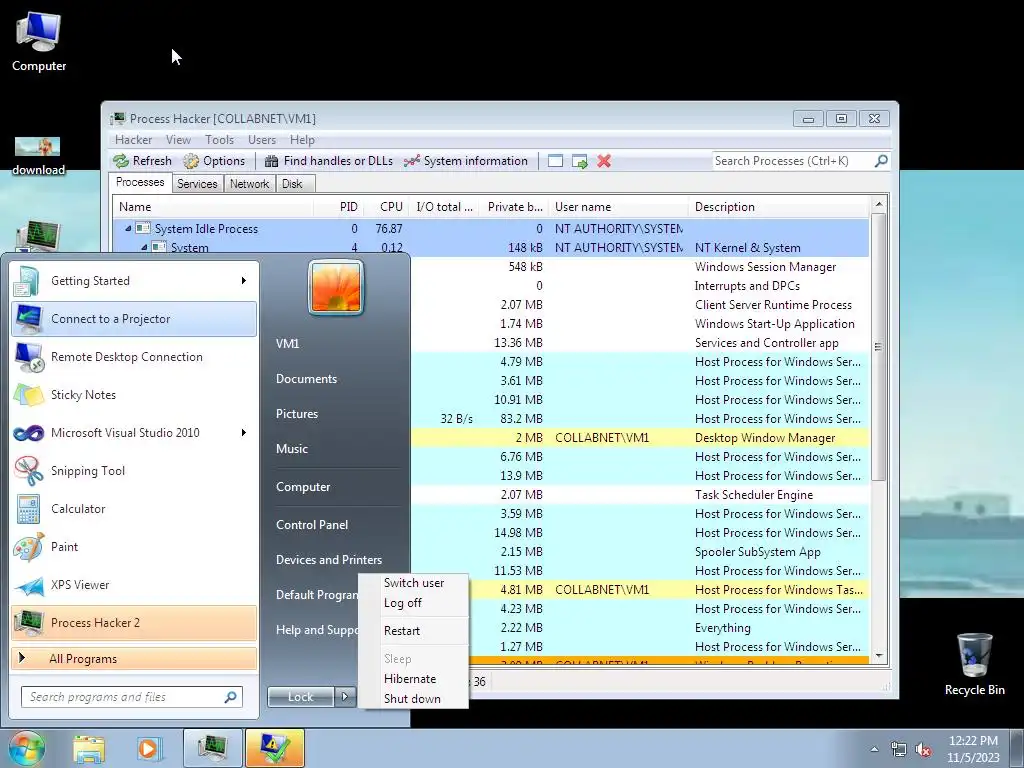Click the process list vertical scrollbar thumb
The image size is (1024, 768).
point(878,347)
